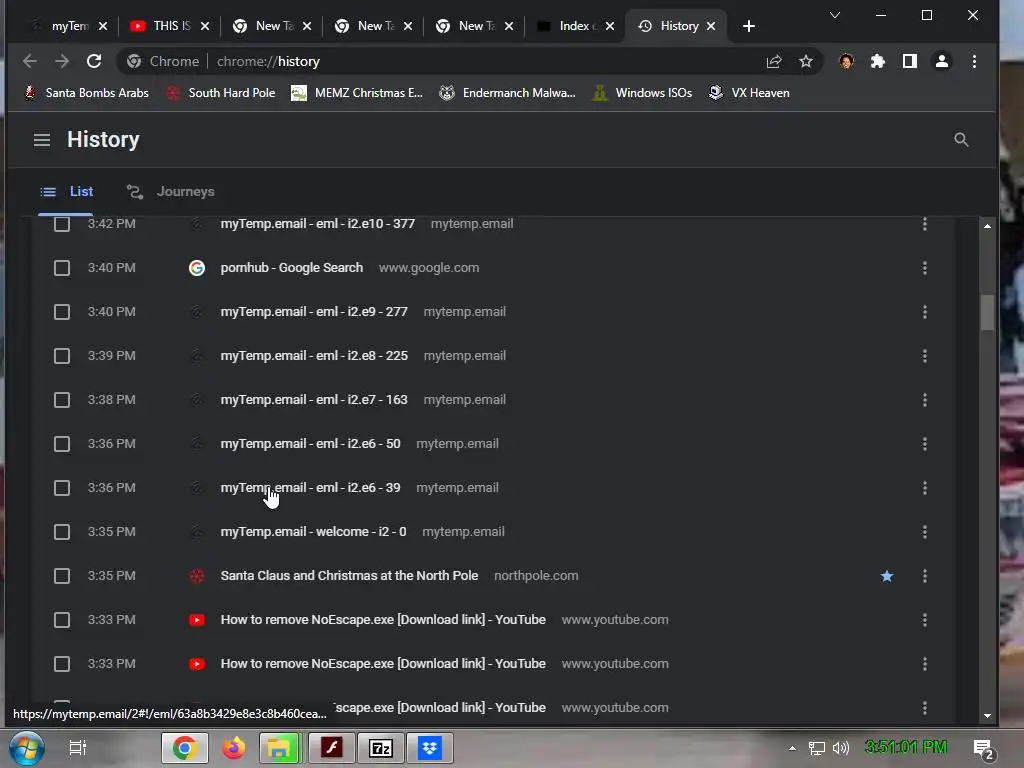Tick the checkbox for eml - i2.e8 - 225
Image resolution: width=1024 pixels, height=768 pixels.
(x=62, y=356)
